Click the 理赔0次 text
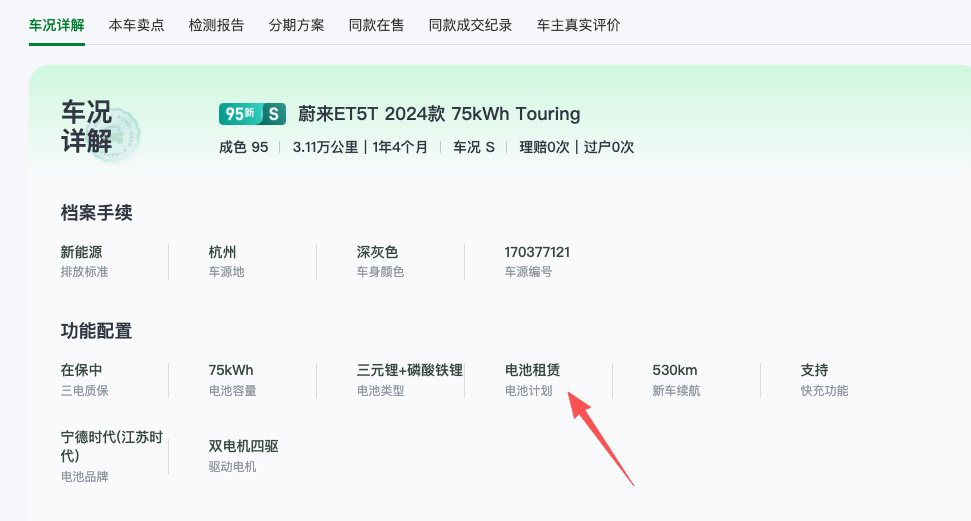971x521 pixels. click(x=544, y=147)
